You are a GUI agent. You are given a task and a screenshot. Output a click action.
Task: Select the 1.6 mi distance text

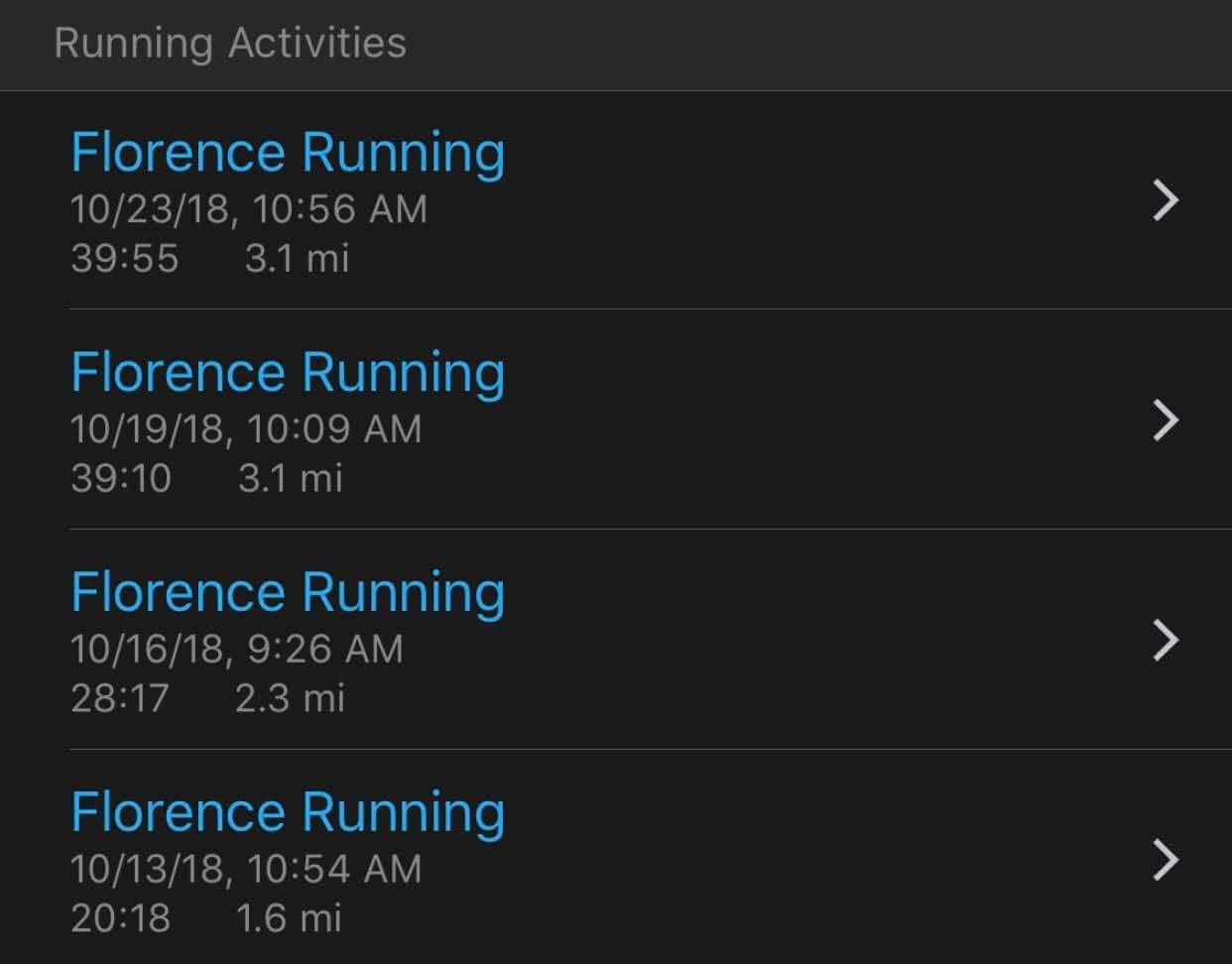(289, 918)
